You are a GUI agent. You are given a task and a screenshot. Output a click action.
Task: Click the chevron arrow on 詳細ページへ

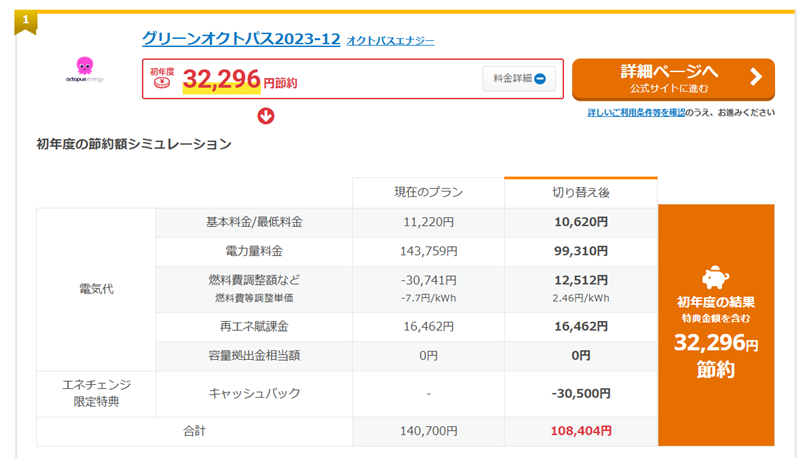755,77
